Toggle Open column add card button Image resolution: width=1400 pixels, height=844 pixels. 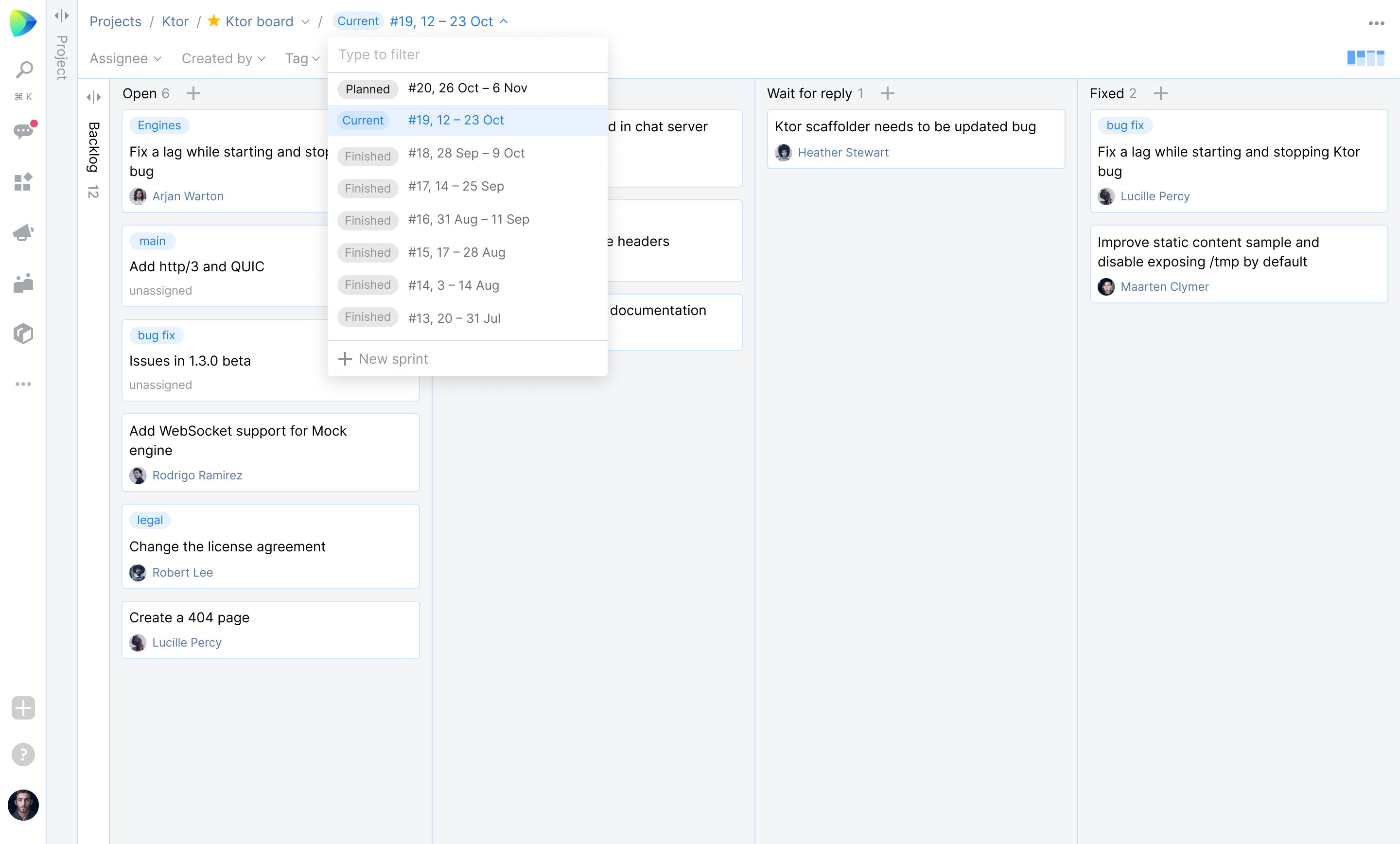pyautogui.click(x=193, y=93)
